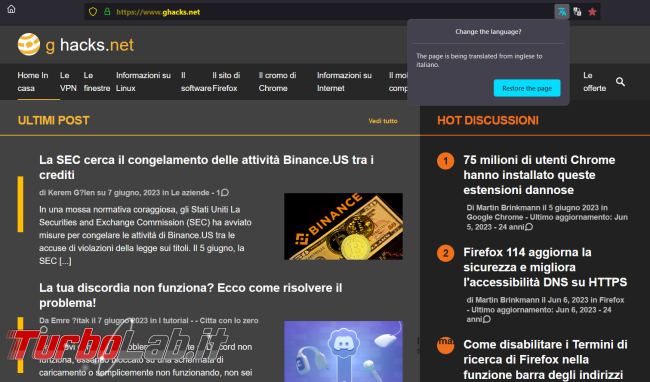Image resolution: width=650 pixels, height=382 pixels.
Task: Open the Le offerte menu item
Action: click(594, 82)
